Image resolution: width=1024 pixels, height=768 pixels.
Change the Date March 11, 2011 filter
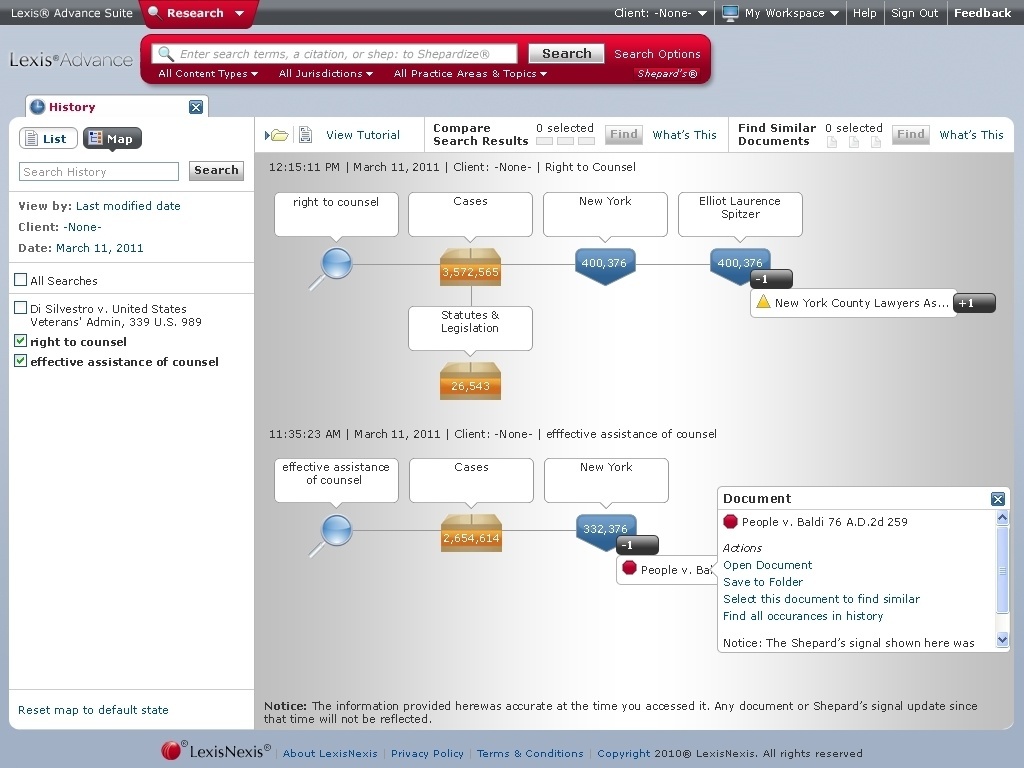click(x=99, y=248)
